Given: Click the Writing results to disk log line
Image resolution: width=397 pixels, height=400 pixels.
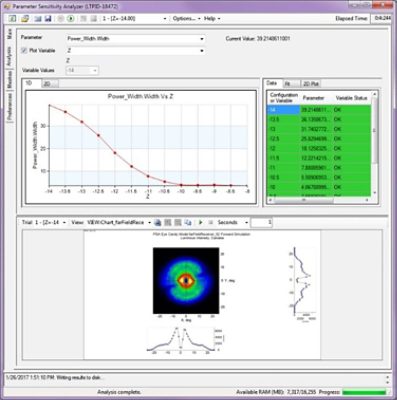Looking at the screenshot, I should [56, 377].
